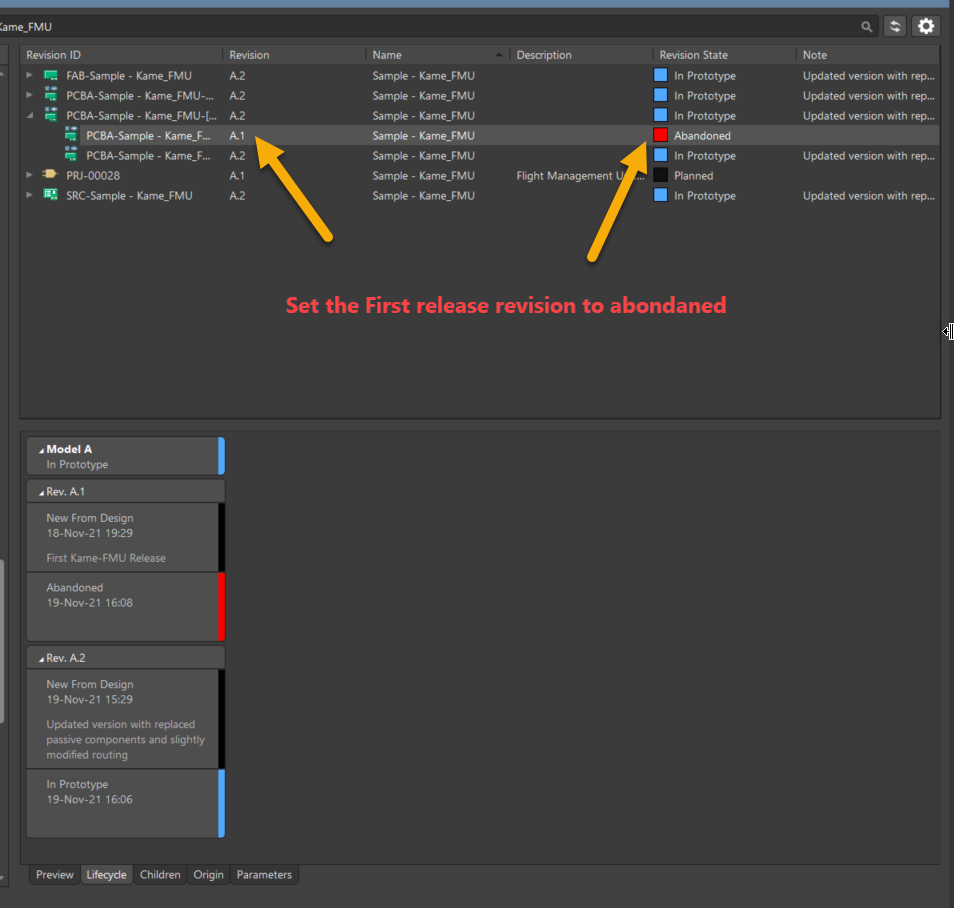Screen dimensions: 954x908
Task: Sort by the Revision ID column header
Action: [122, 55]
